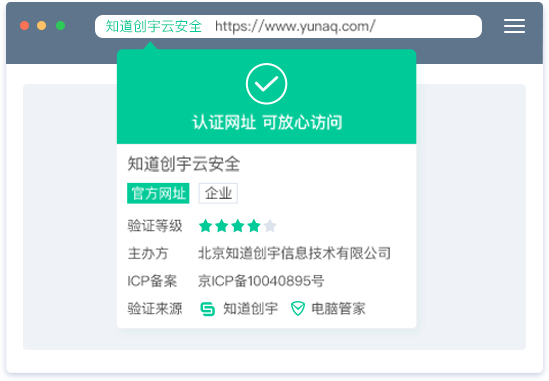Screen dimensions: 549x381
Task: Click the 电脑管家 shield icon
Action: [x=298, y=309]
